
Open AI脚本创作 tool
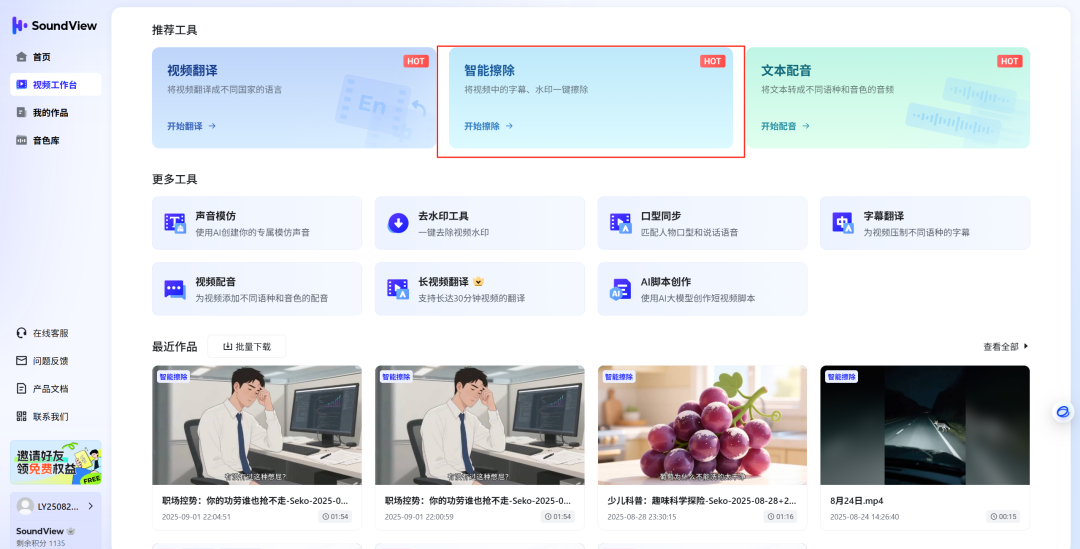(x=702, y=289)
